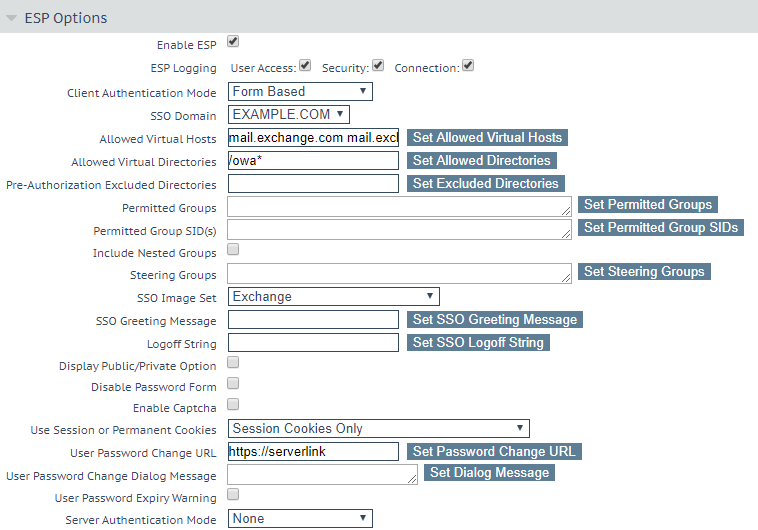Click Set Excluded Directories button
This screenshot has width=758, height=530.
(x=486, y=184)
